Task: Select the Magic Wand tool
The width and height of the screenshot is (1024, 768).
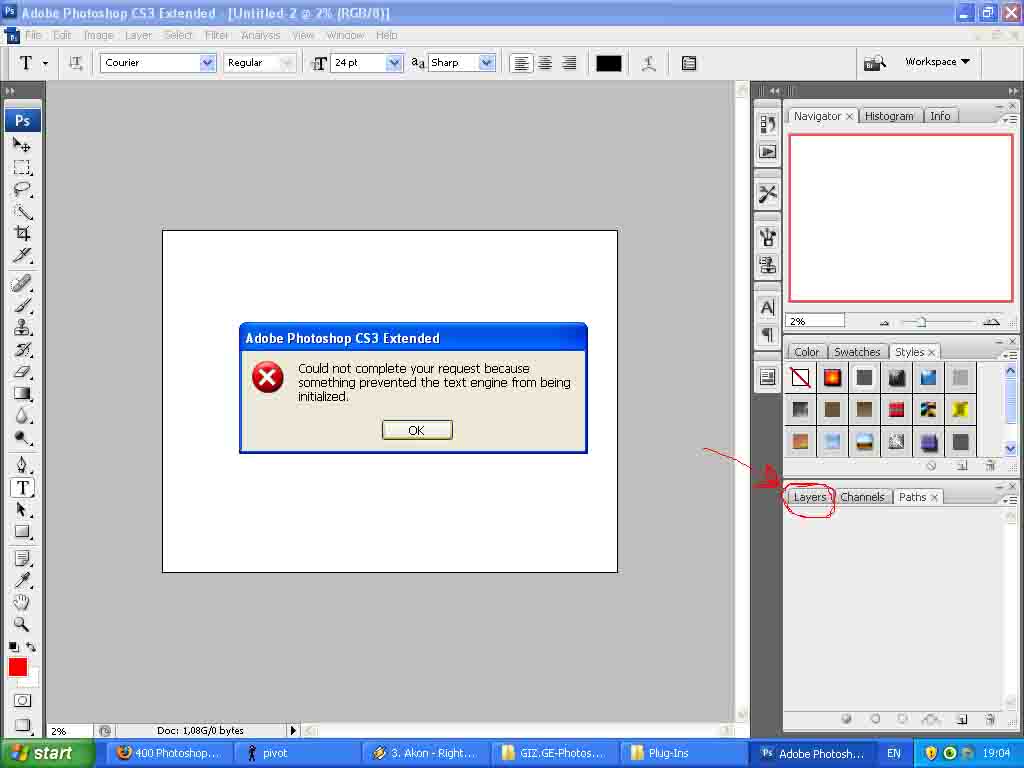Action: click(x=22, y=212)
